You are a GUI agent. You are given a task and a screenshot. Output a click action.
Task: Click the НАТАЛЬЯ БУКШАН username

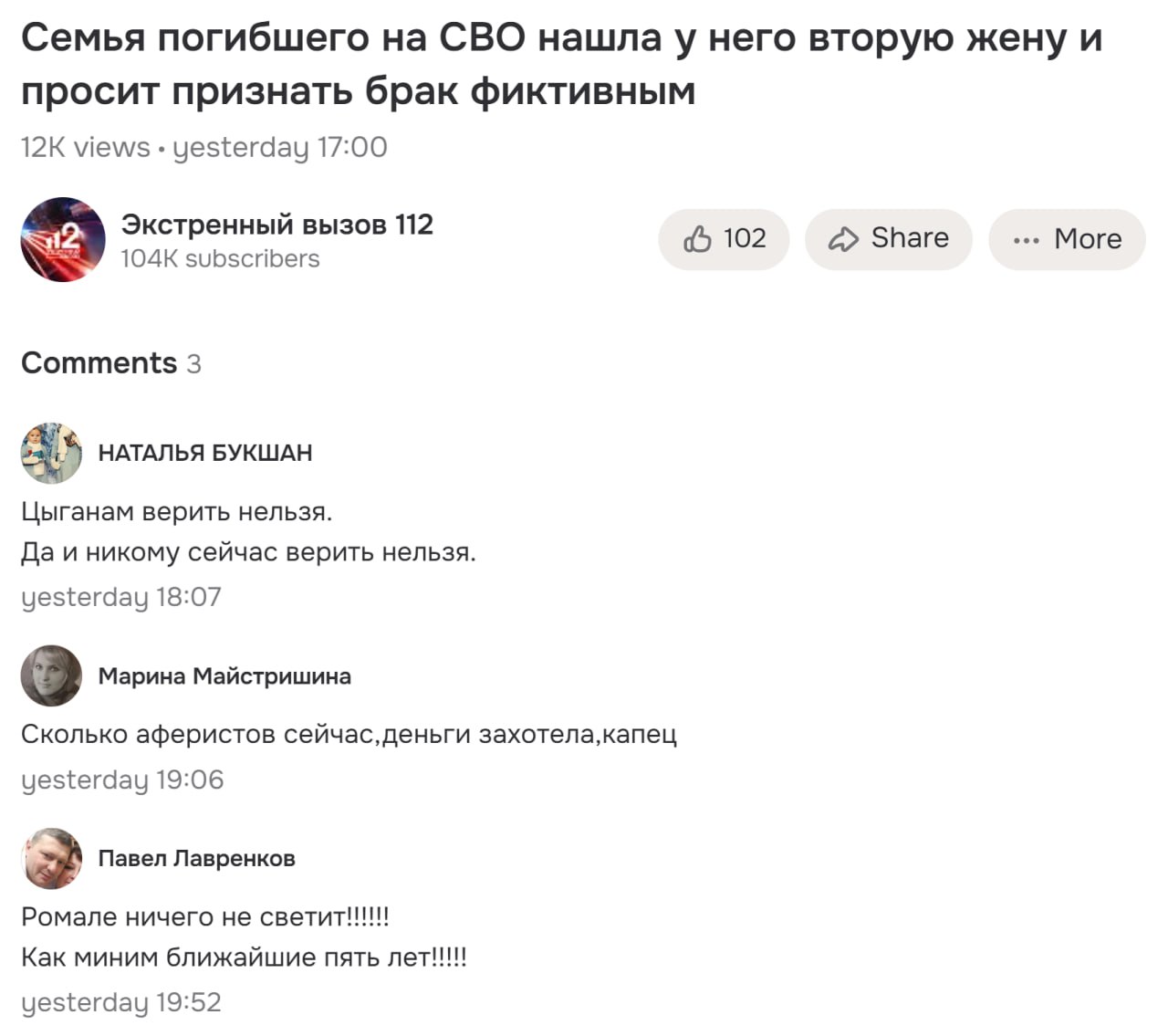(205, 453)
